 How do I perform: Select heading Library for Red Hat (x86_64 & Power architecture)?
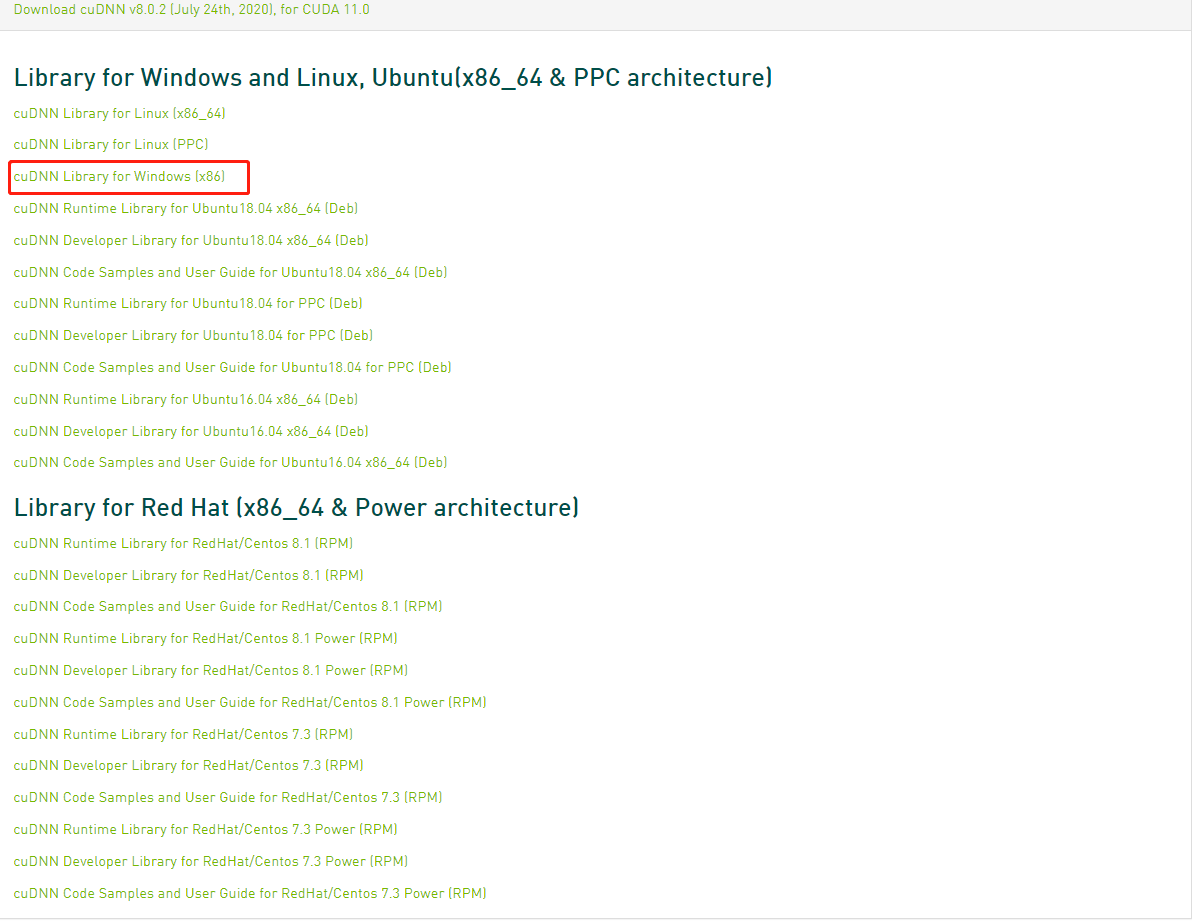(x=296, y=508)
